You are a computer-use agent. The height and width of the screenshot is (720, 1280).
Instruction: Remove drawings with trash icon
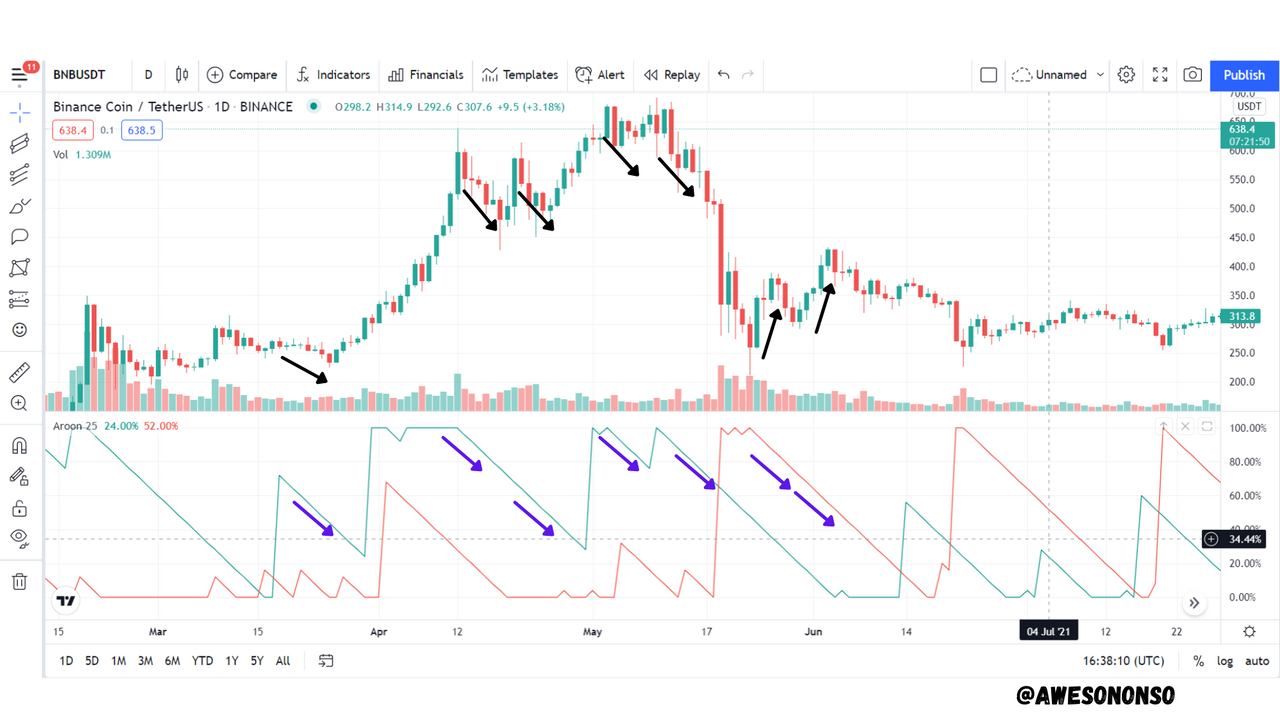20,581
